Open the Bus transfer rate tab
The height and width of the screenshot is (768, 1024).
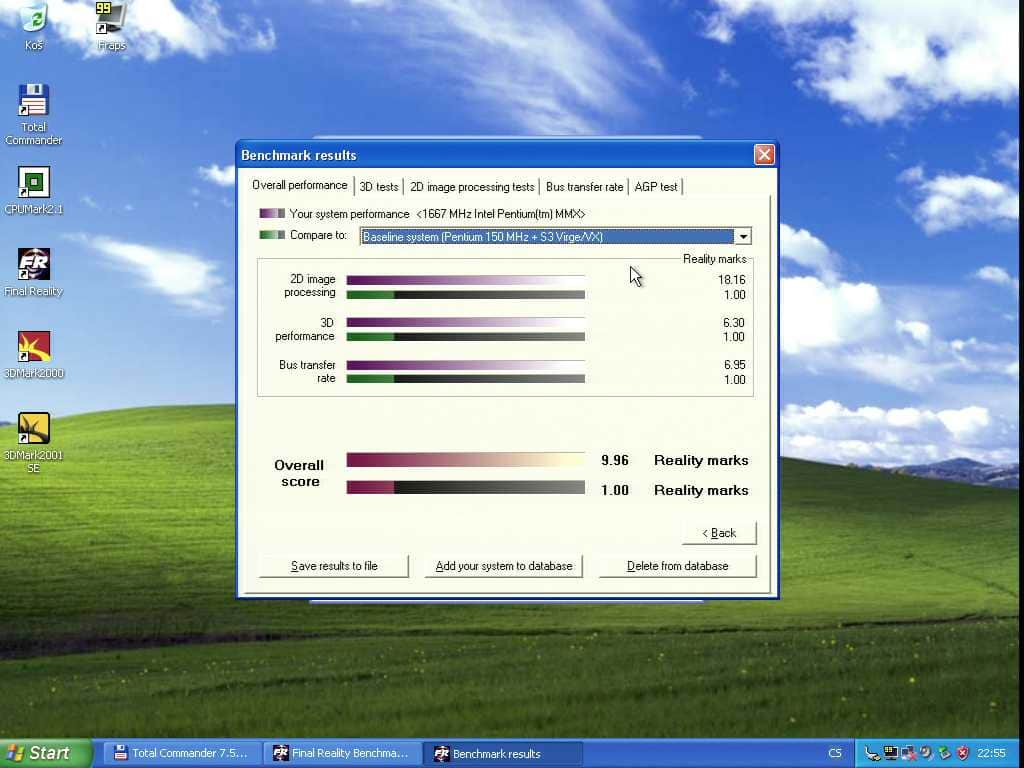tap(584, 187)
